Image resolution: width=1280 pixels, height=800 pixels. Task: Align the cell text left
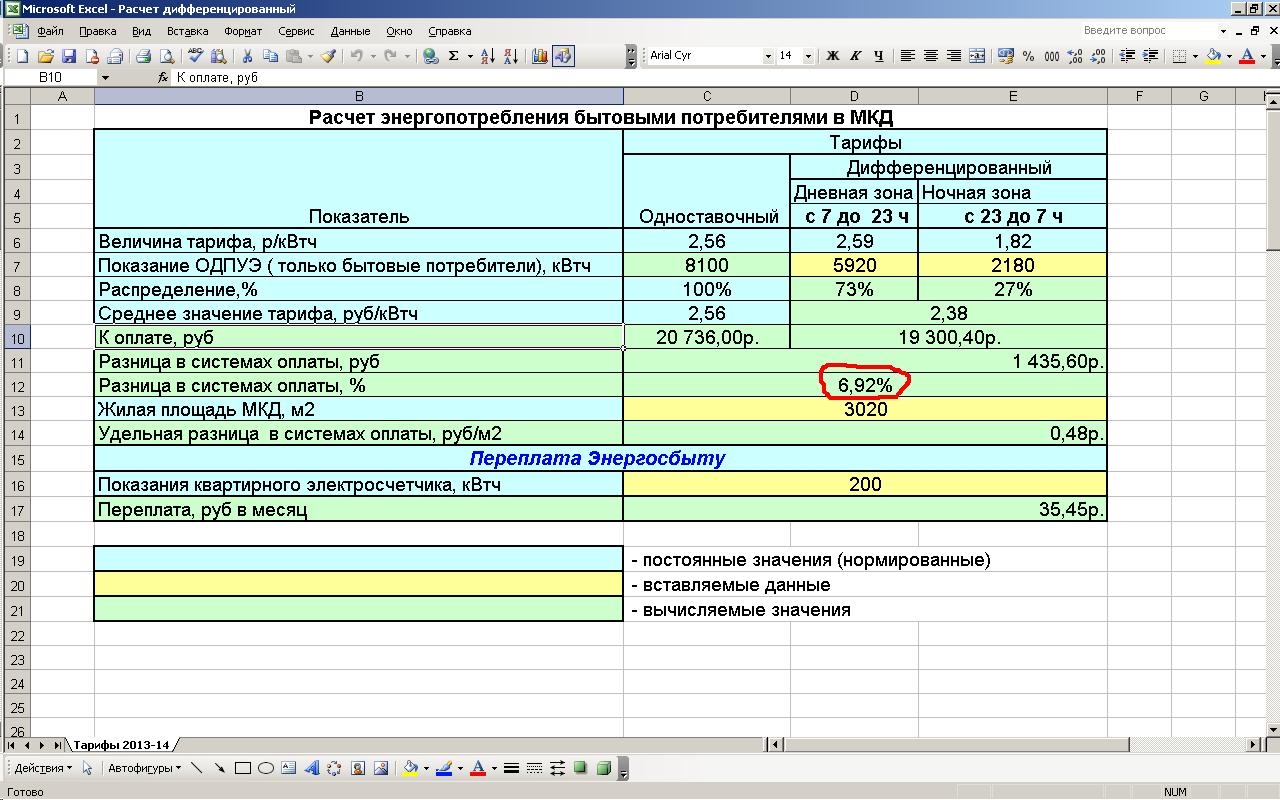pyautogui.click(x=908, y=56)
